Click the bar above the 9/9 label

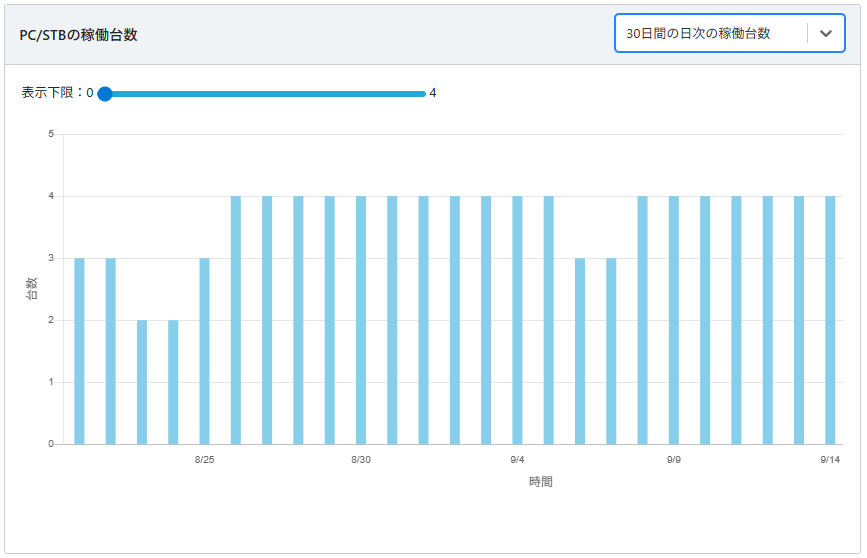pyautogui.click(x=673, y=320)
